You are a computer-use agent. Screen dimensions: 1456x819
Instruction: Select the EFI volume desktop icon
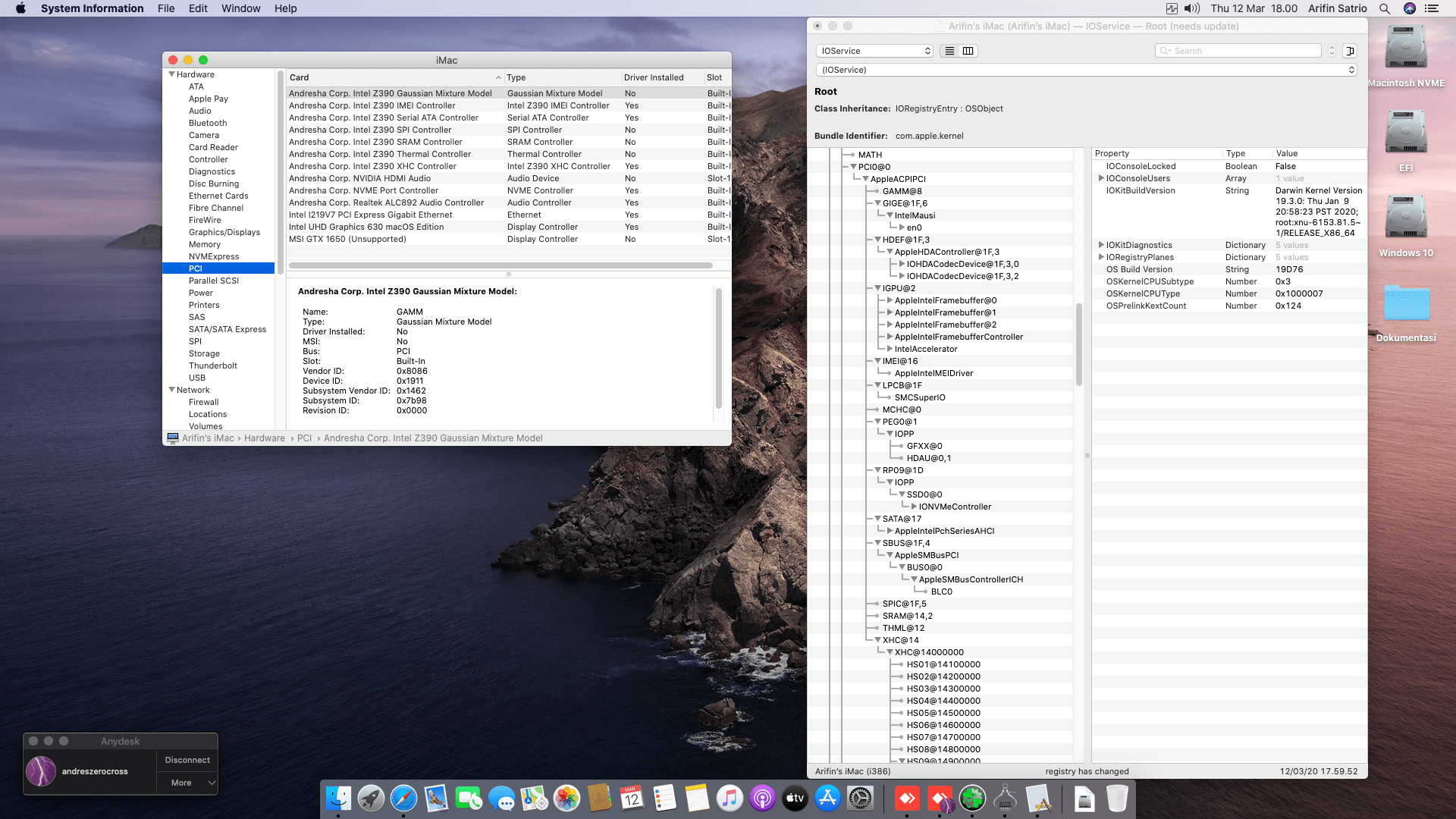coord(1406,133)
